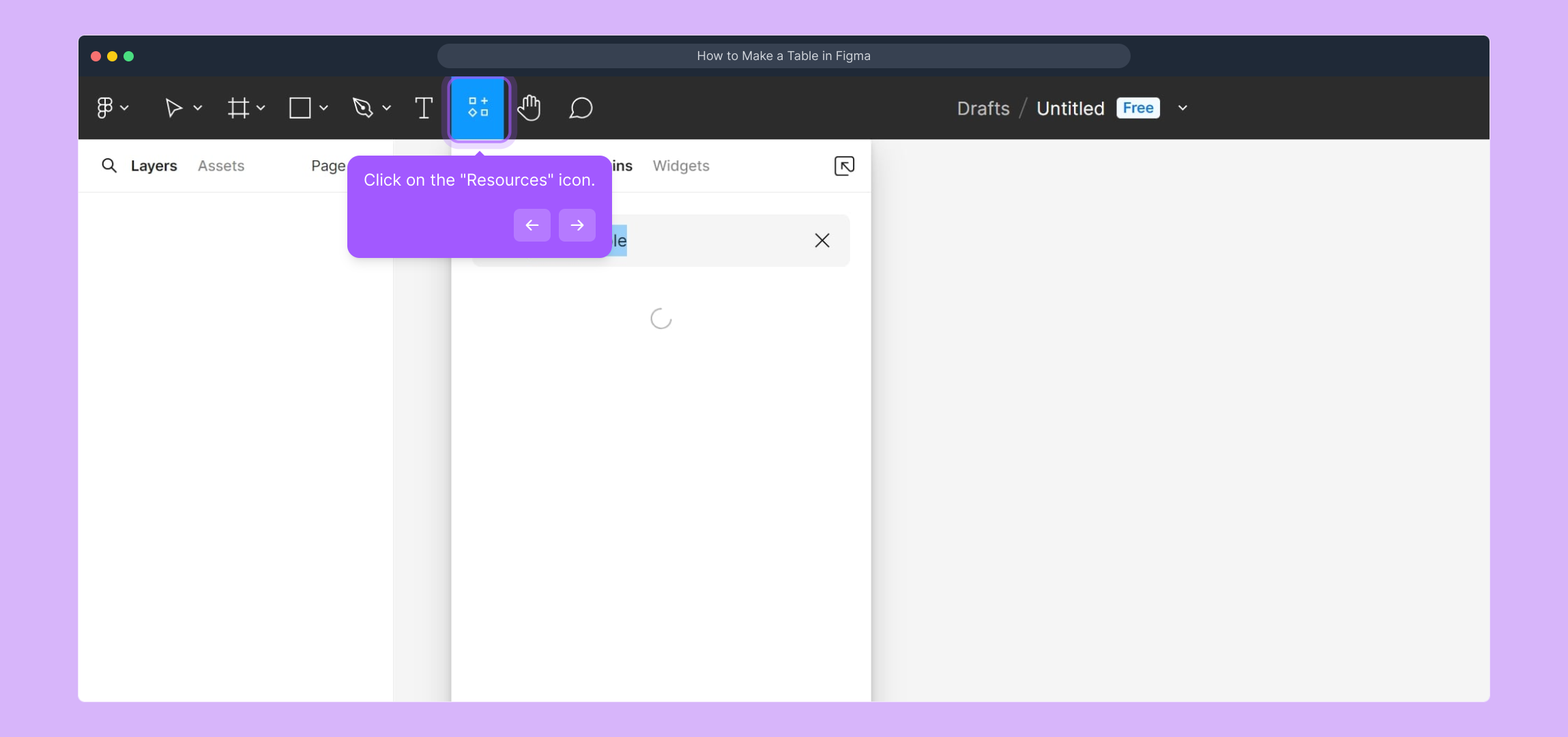Switch to the Widgets tab
The height and width of the screenshot is (737, 1568).
coord(680,166)
